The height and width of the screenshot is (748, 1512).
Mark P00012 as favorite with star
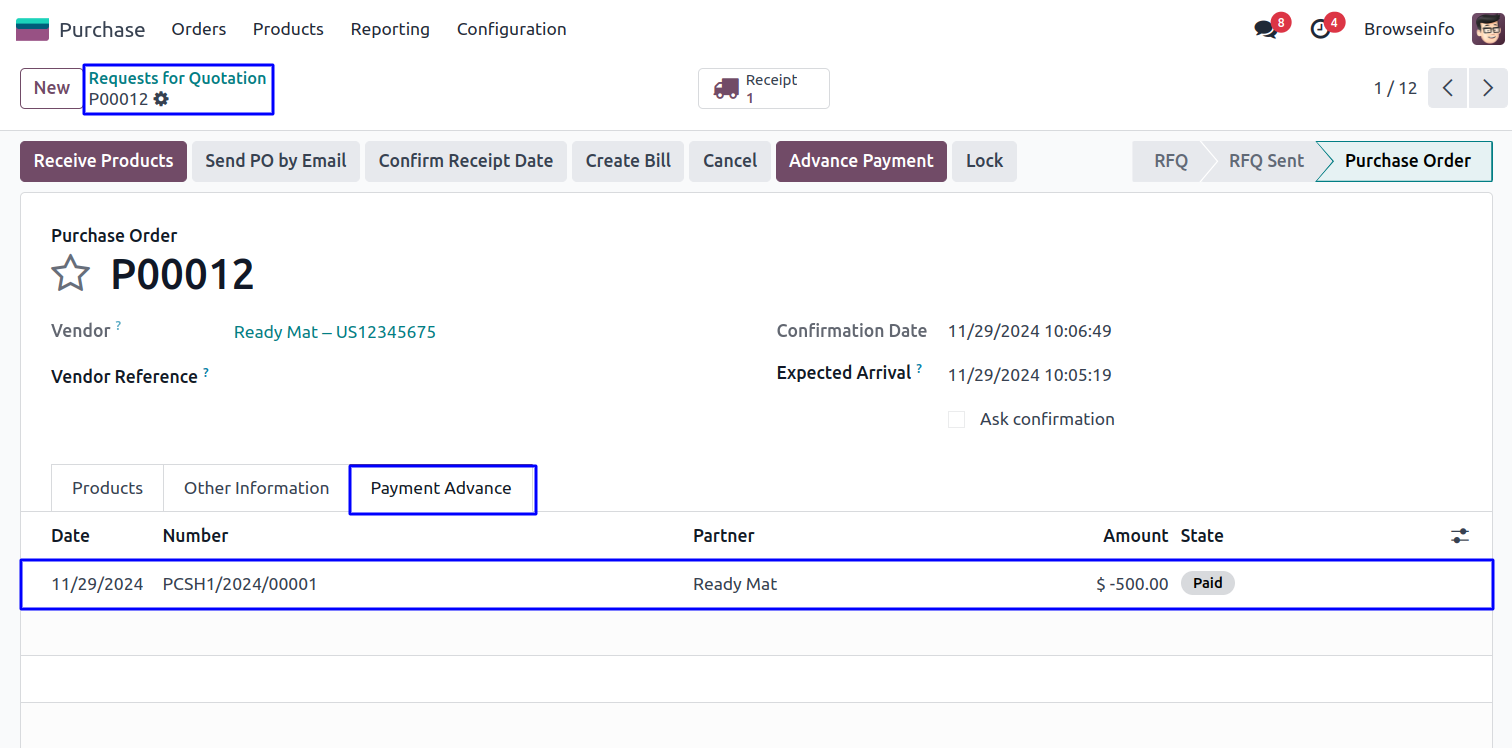(71, 273)
